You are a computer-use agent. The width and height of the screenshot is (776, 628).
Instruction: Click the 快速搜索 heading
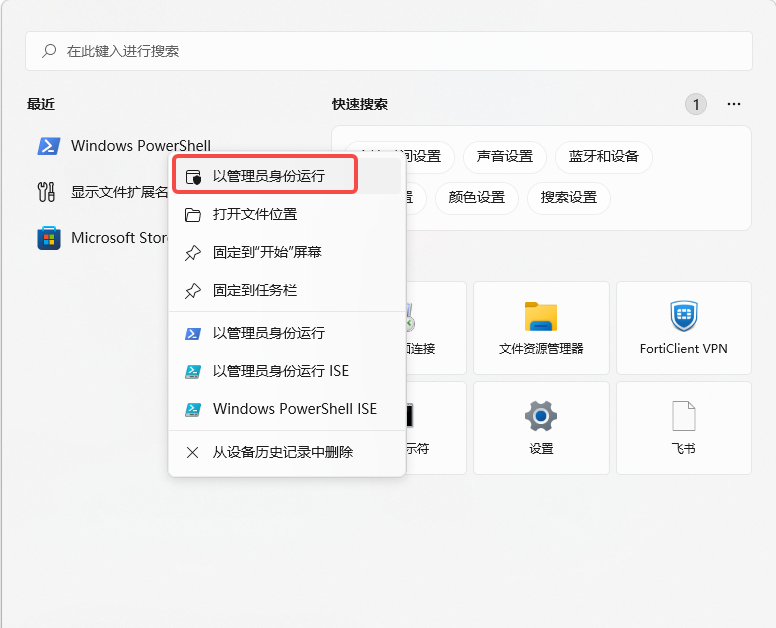click(x=360, y=104)
